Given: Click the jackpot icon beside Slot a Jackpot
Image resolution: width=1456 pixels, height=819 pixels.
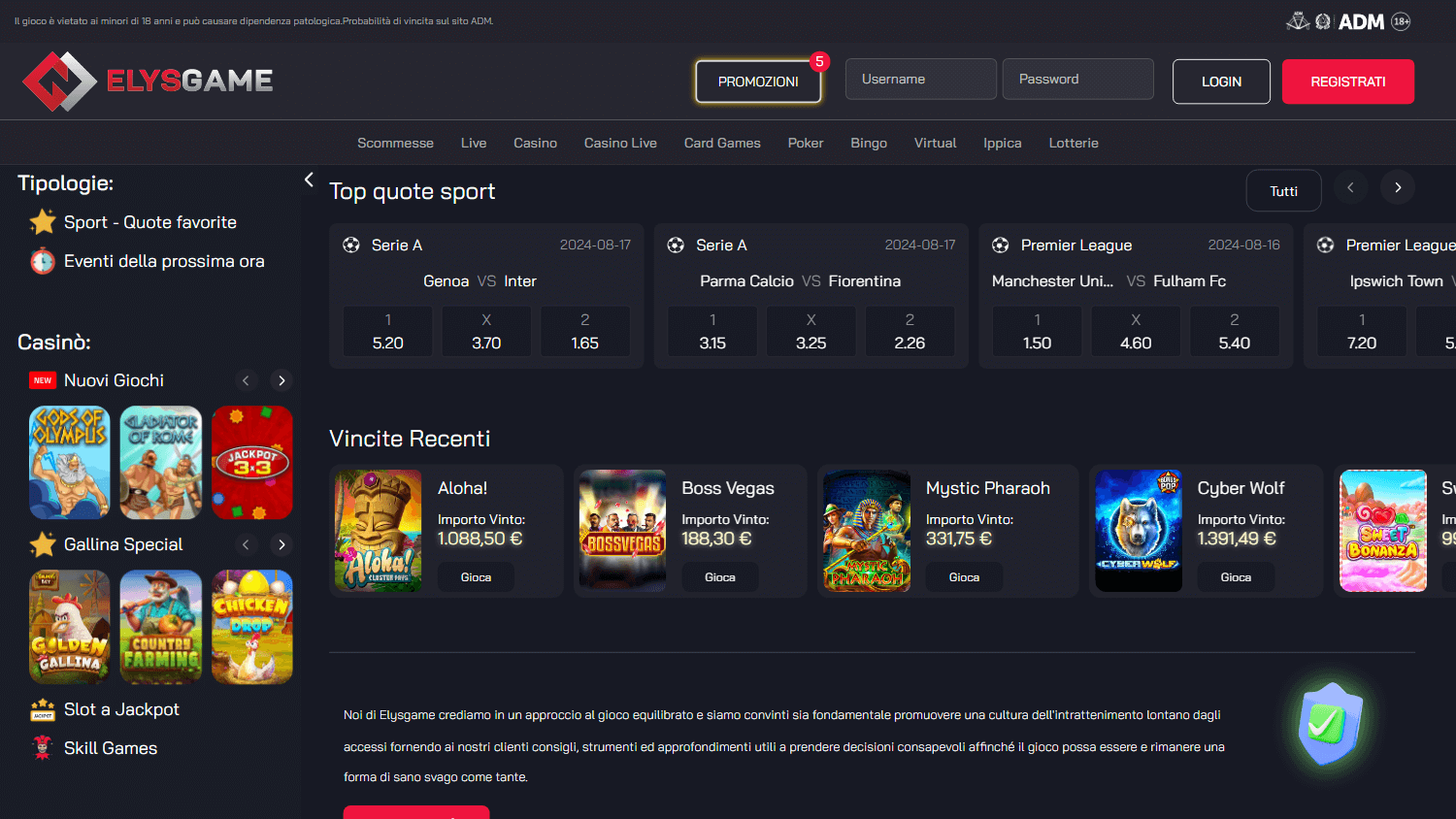Looking at the screenshot, I should pyautogui.click(x=43, y=709).
